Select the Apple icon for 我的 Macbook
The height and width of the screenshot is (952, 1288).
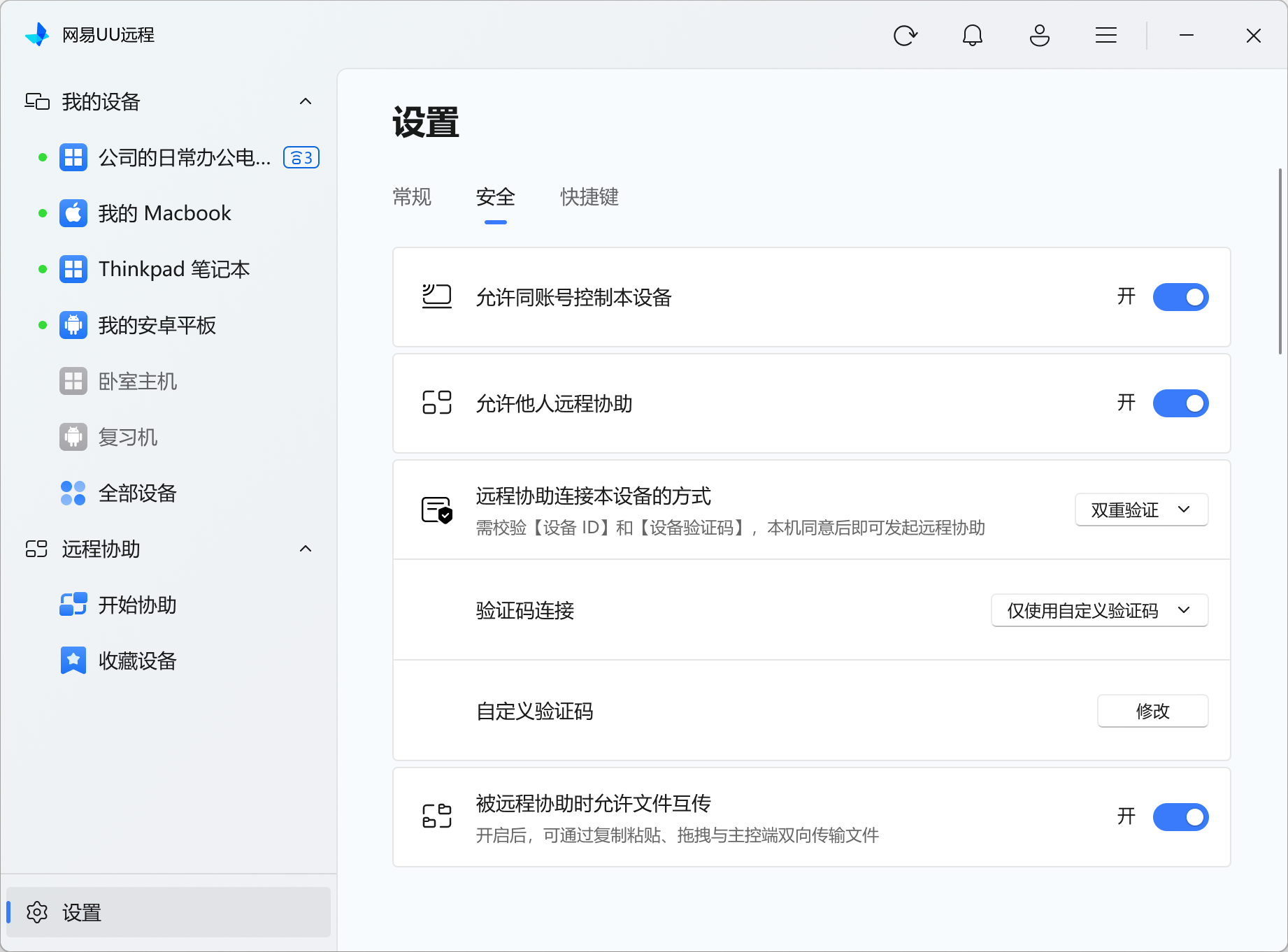(73, 213)
